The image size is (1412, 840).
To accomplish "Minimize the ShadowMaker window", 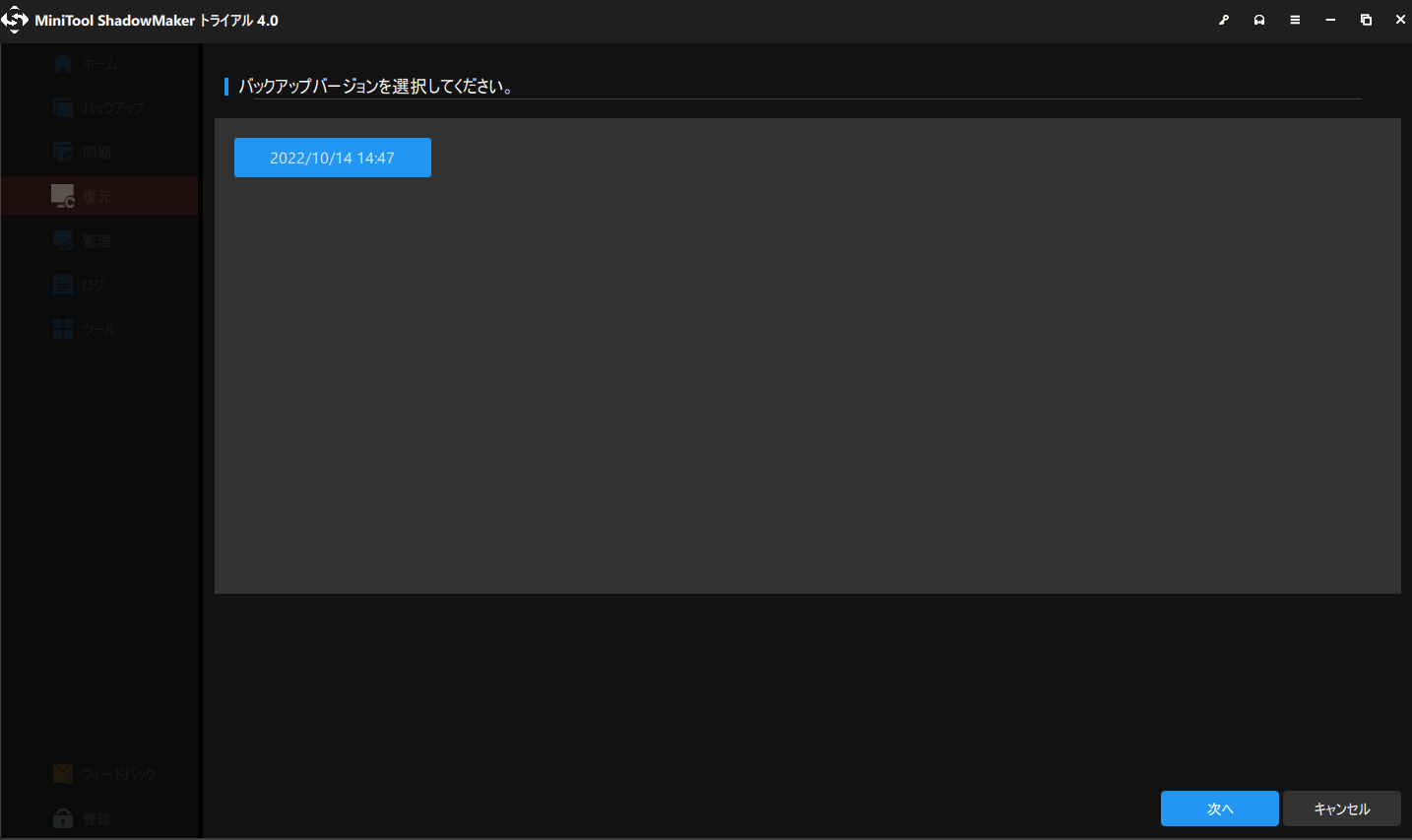I will tap(1330, 20).
